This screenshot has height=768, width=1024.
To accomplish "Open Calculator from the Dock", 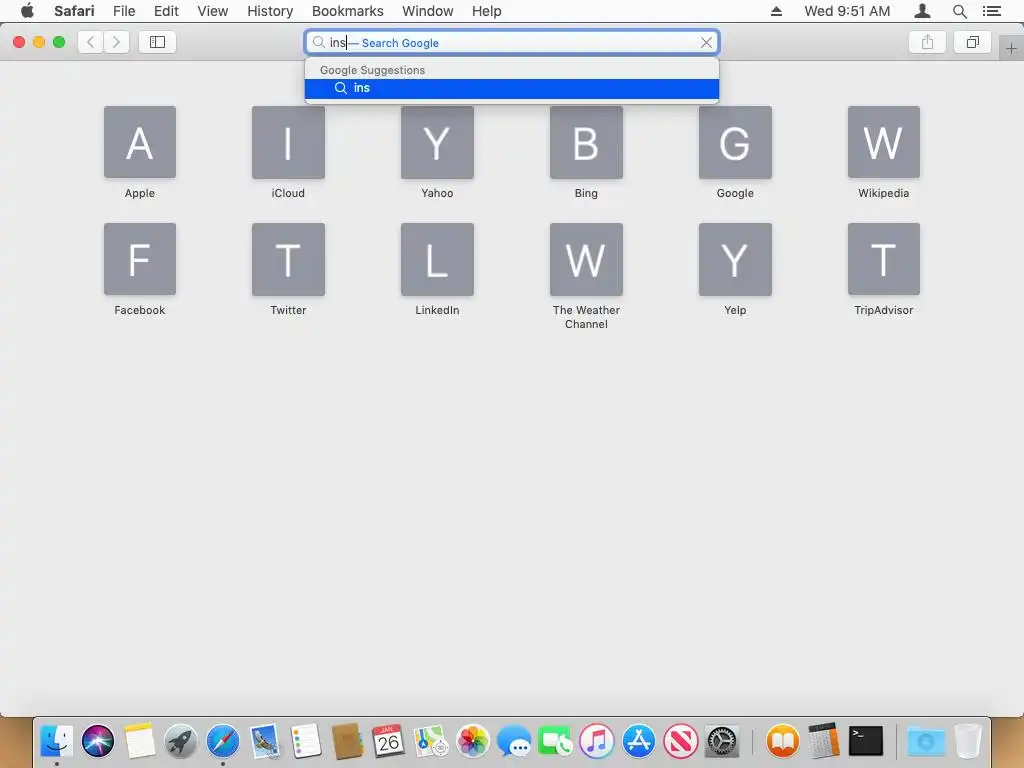I will [824, 741].
